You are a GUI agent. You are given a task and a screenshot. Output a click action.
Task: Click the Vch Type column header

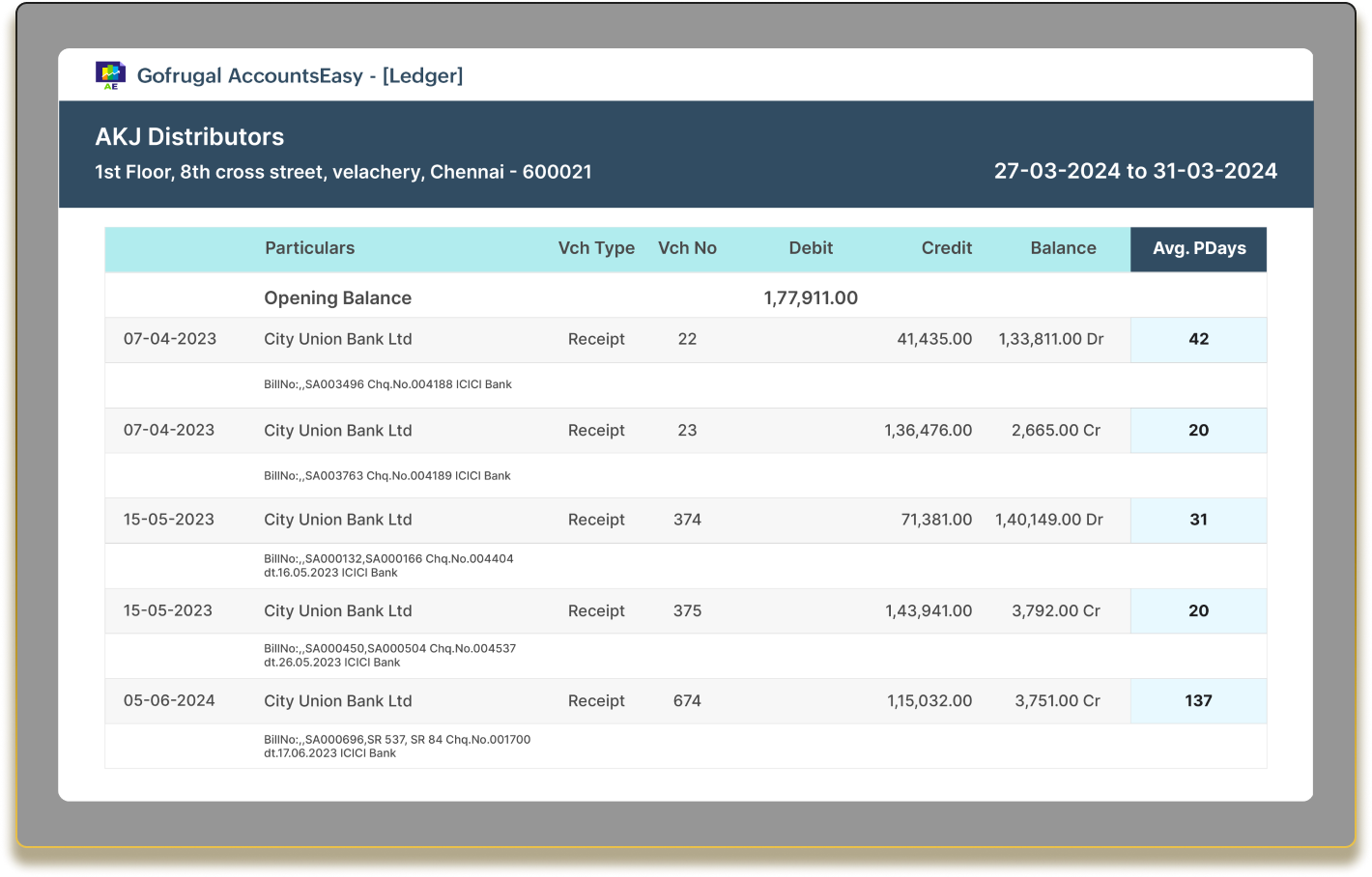[x=596, y=248]
